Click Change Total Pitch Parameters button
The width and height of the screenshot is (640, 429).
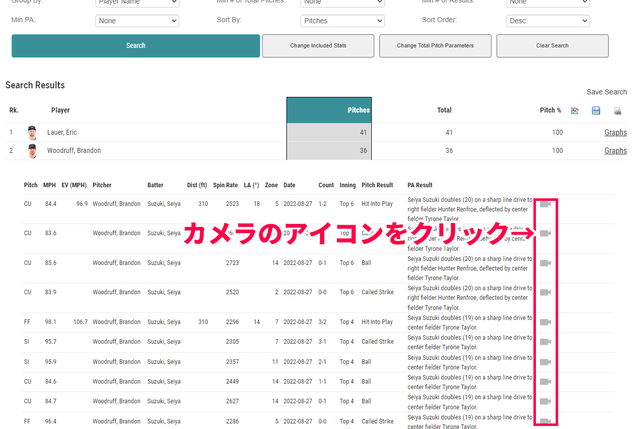pos(435,46)
